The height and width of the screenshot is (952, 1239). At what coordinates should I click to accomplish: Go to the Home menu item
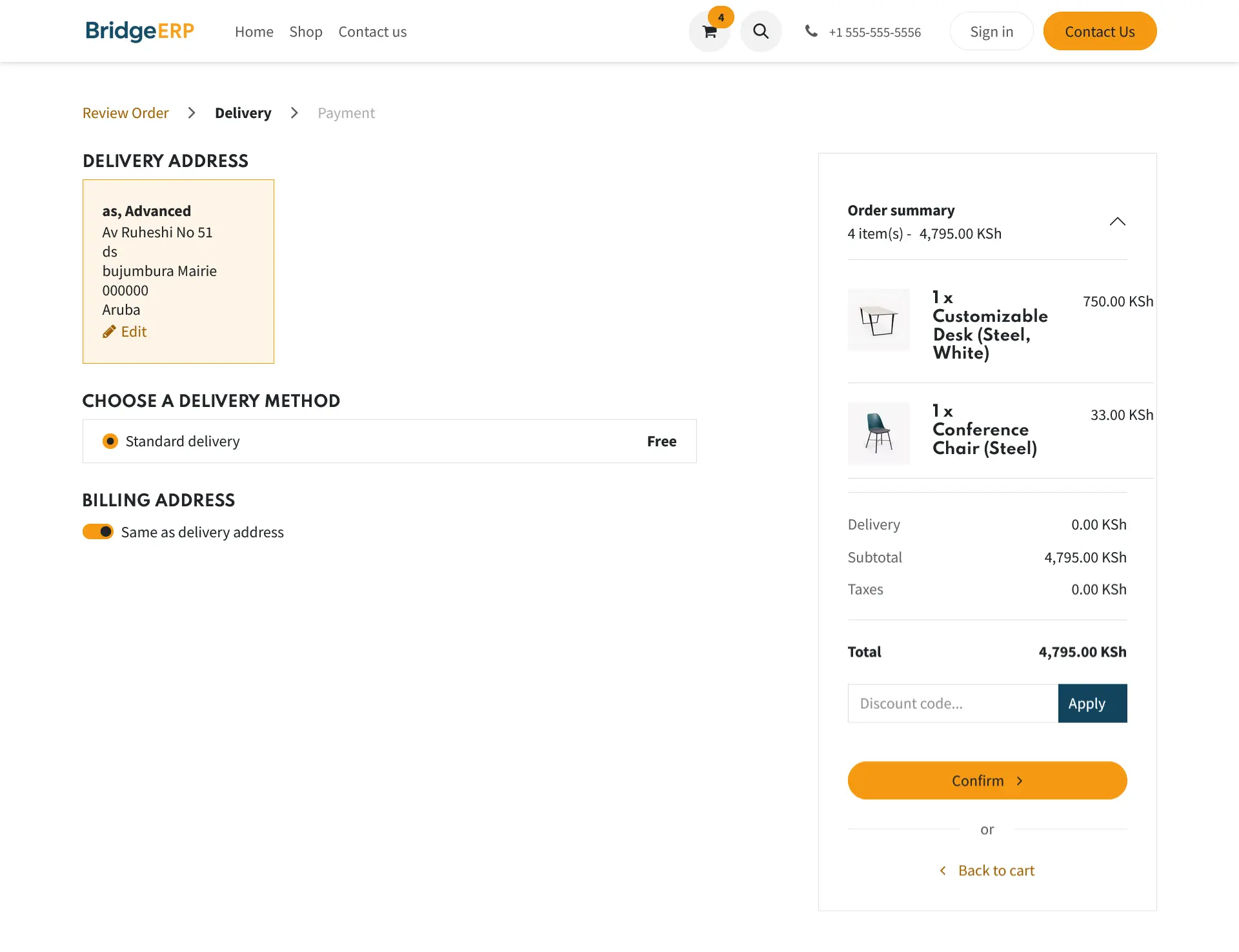(x=254, y=32)
